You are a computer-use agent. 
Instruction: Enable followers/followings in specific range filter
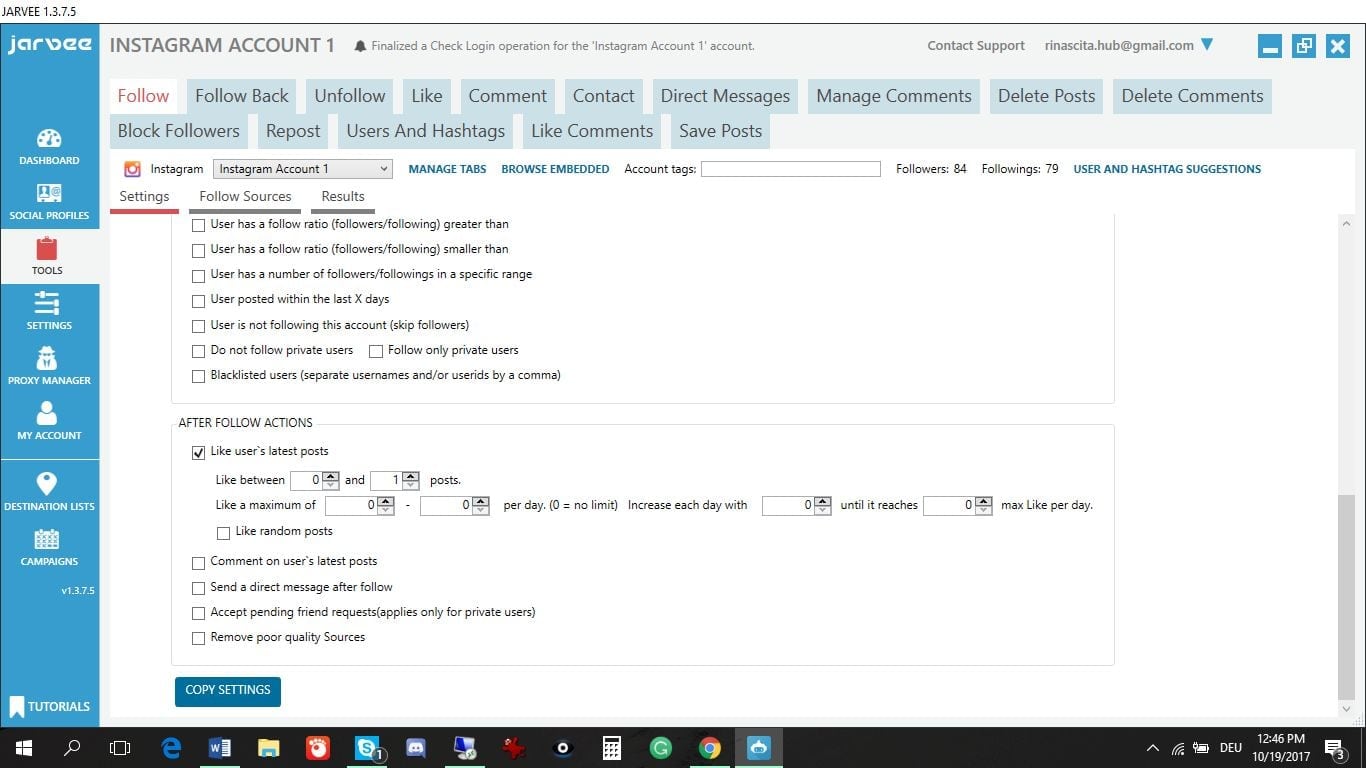click(198, 275)
